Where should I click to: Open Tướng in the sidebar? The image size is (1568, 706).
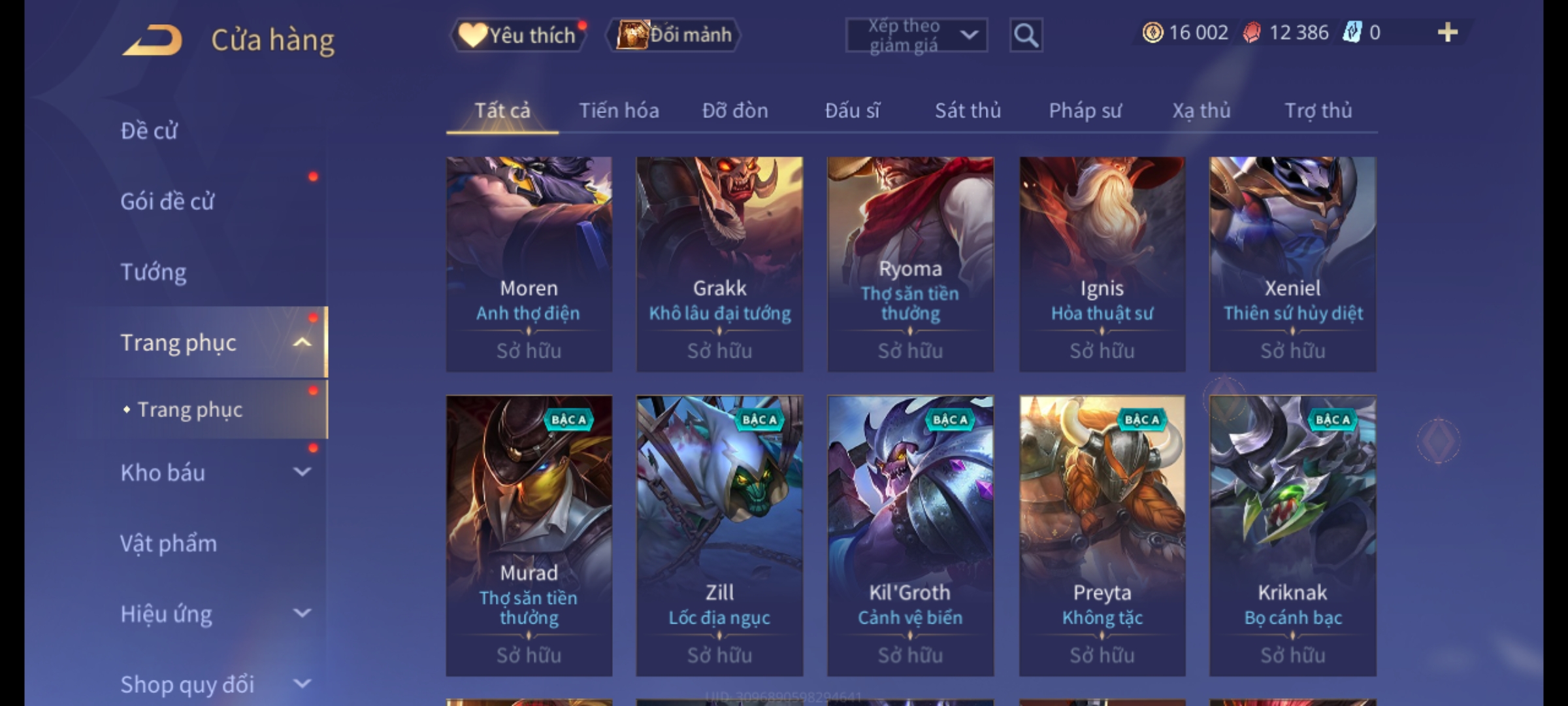click(154, 272)
